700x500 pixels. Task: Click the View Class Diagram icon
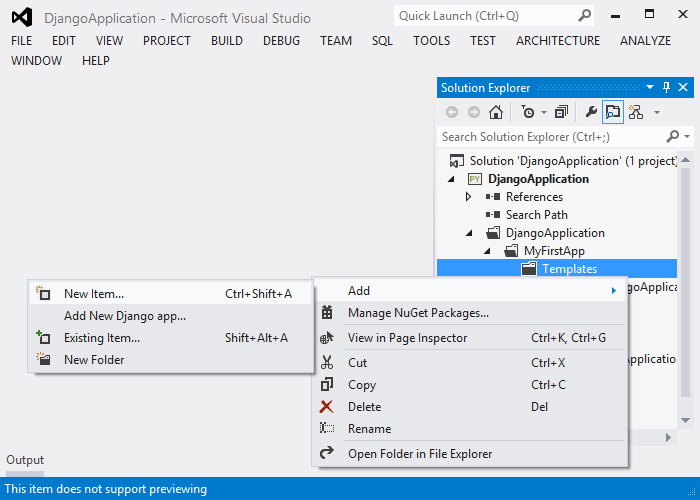(636, 112)
